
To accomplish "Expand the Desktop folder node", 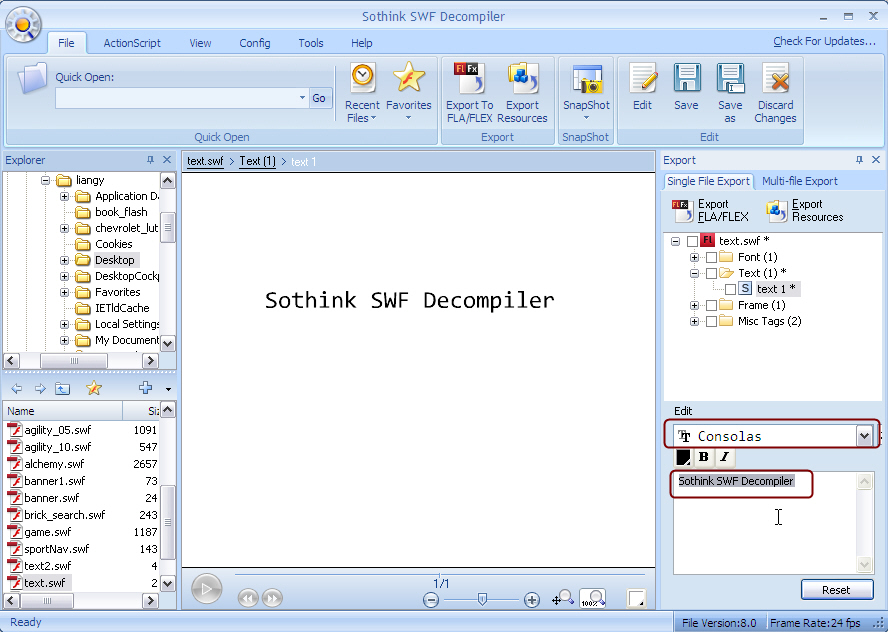I will (65, 261).
